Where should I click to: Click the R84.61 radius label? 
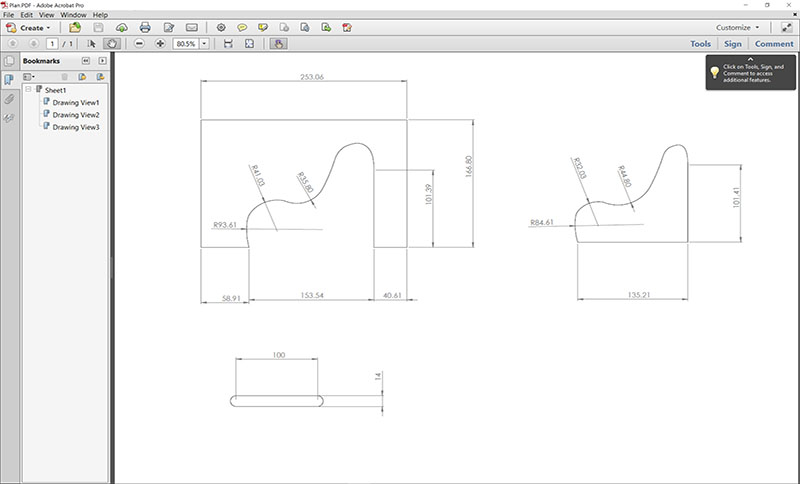[x=542, y=222]
